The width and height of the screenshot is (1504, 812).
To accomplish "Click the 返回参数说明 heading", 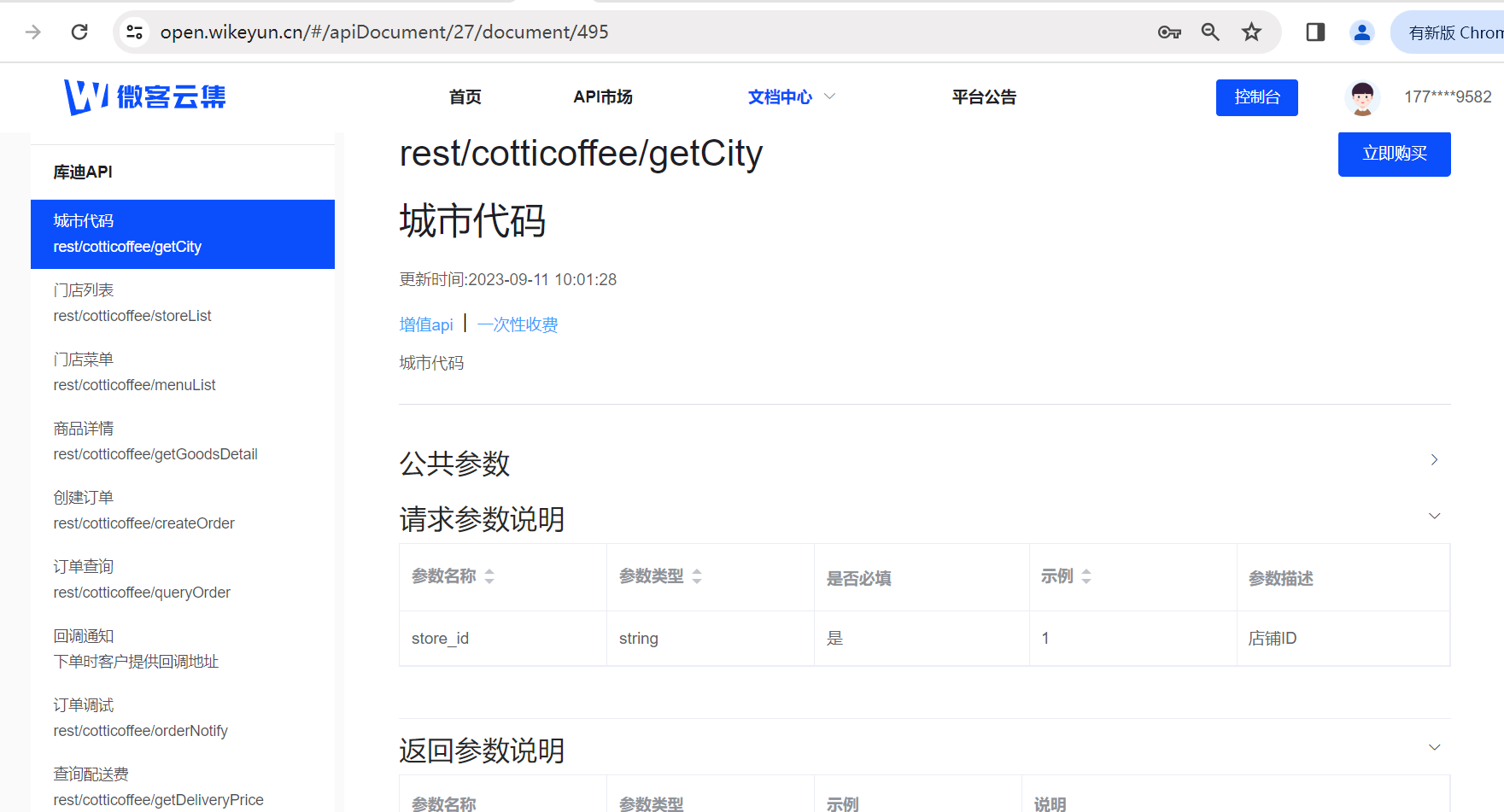I will (482, 751).
